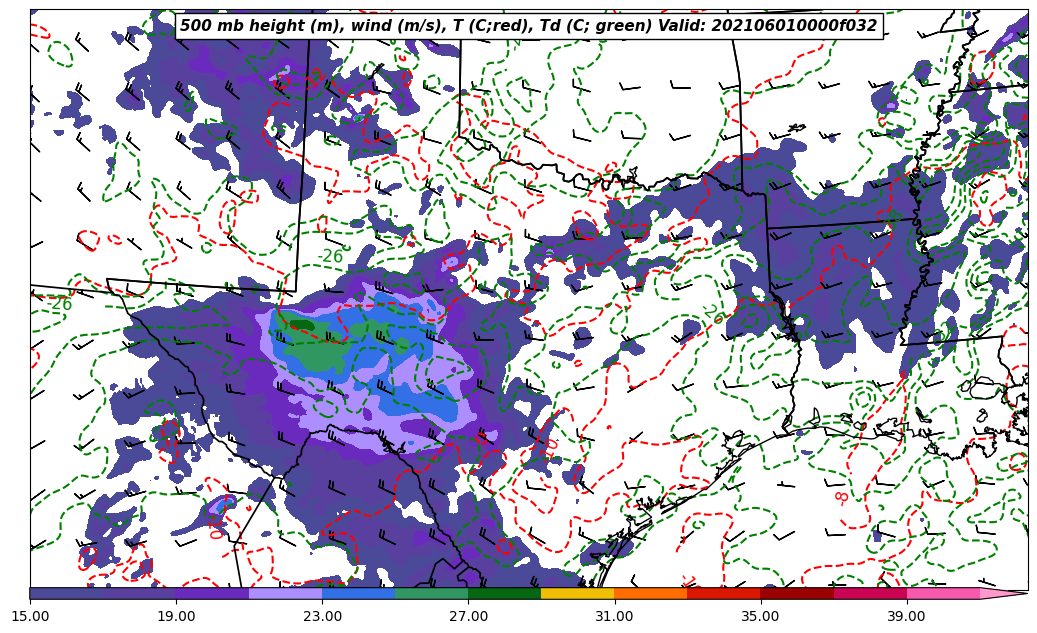
Task: Click the colorbar tick label 27.00
Action: 468,616
